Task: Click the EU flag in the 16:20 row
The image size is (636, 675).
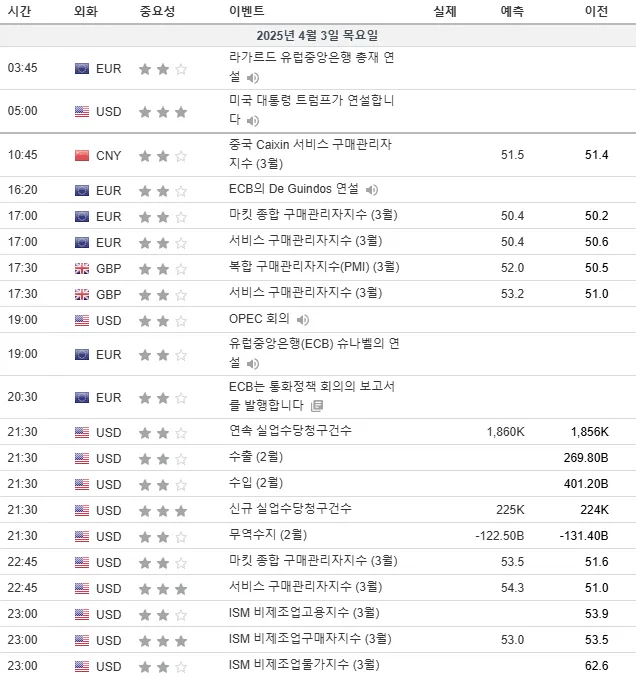Action: coord(82,190)
